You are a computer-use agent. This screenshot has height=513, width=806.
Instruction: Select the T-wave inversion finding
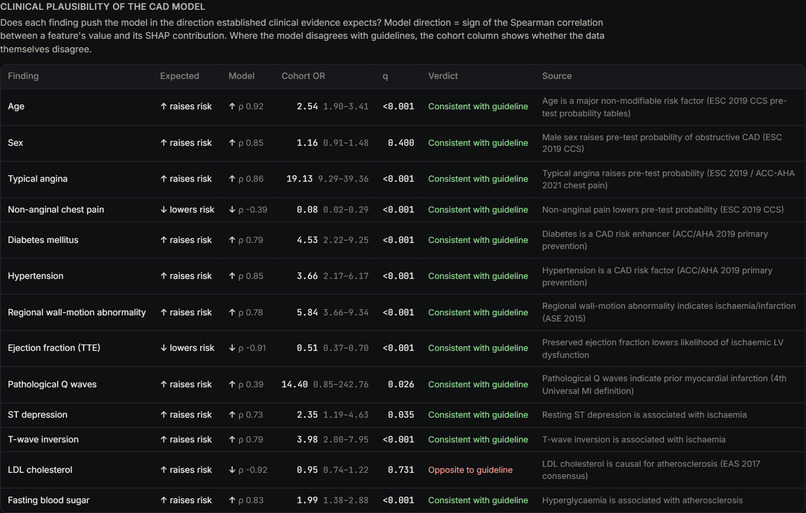click(43, 439)
